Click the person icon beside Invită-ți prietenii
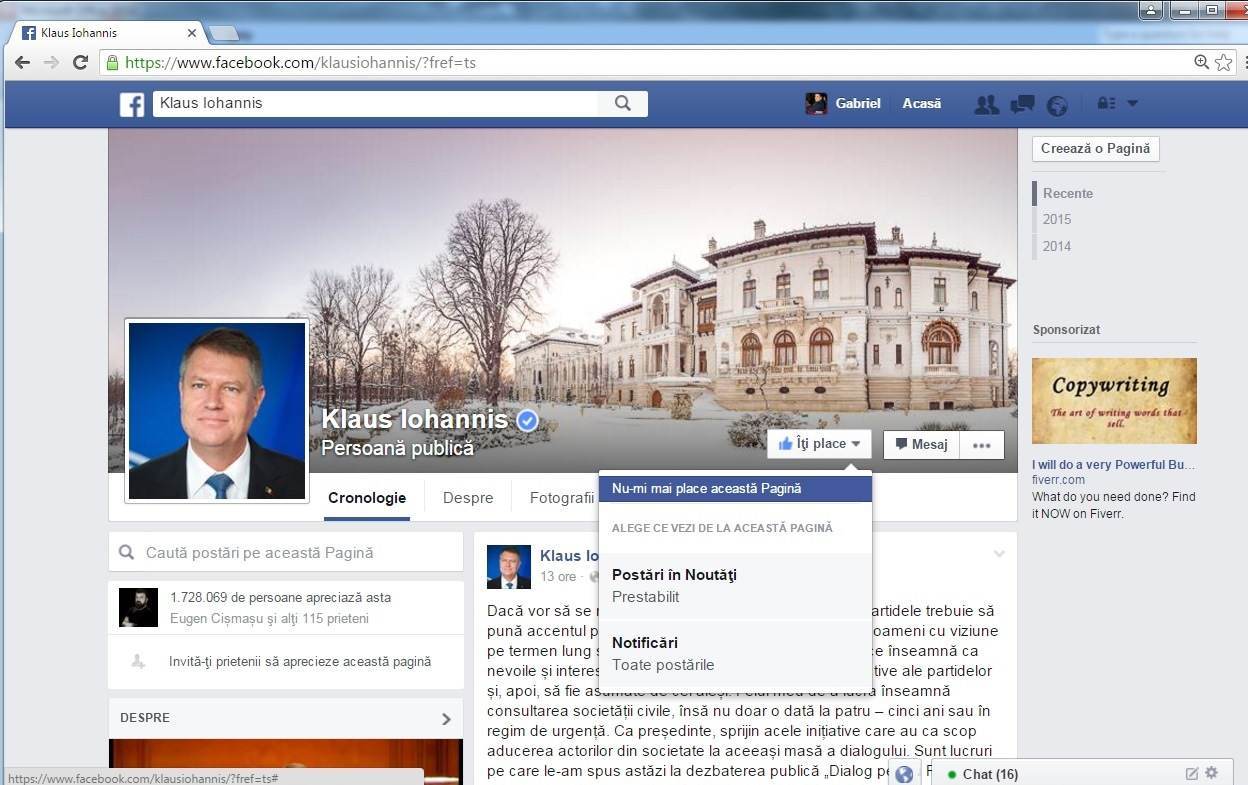1248x785 pixels. [x=138, y=661]
